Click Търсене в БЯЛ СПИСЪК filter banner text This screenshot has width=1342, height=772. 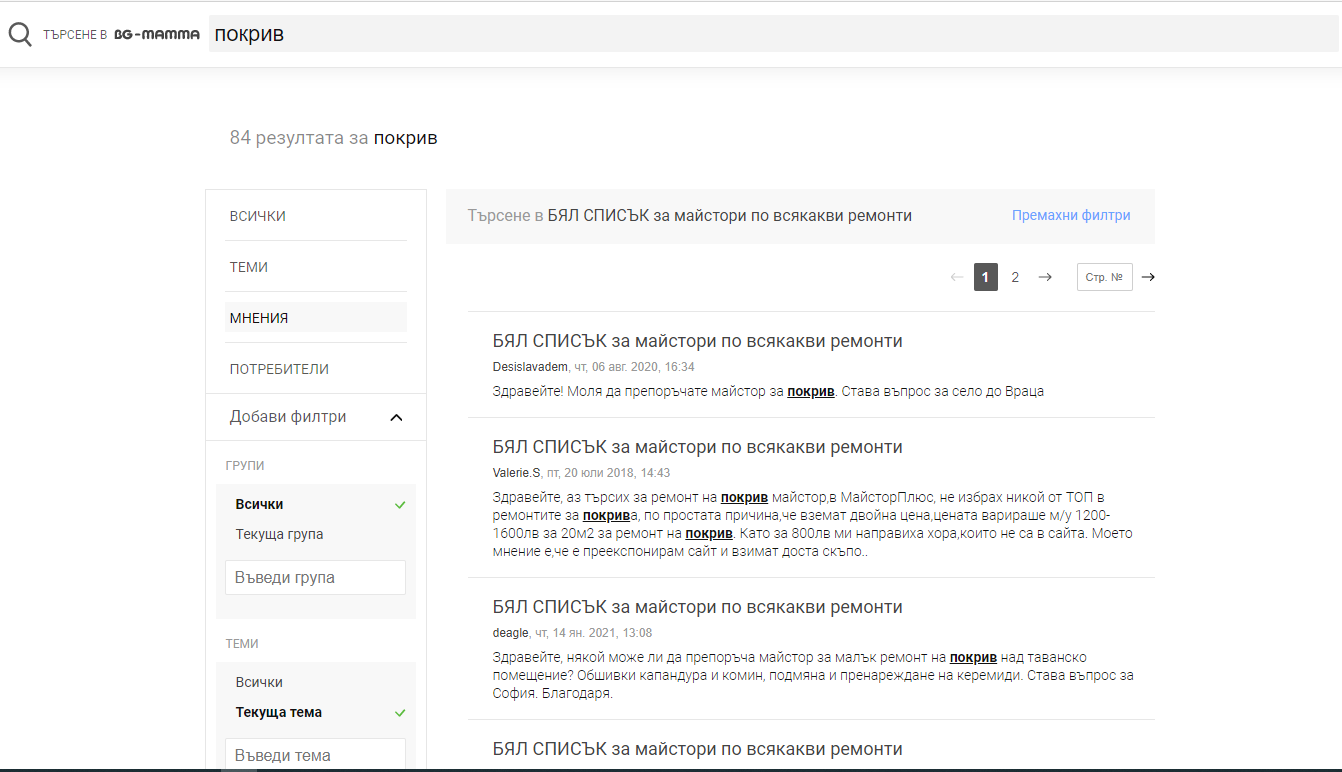click(x=690, y=216)
